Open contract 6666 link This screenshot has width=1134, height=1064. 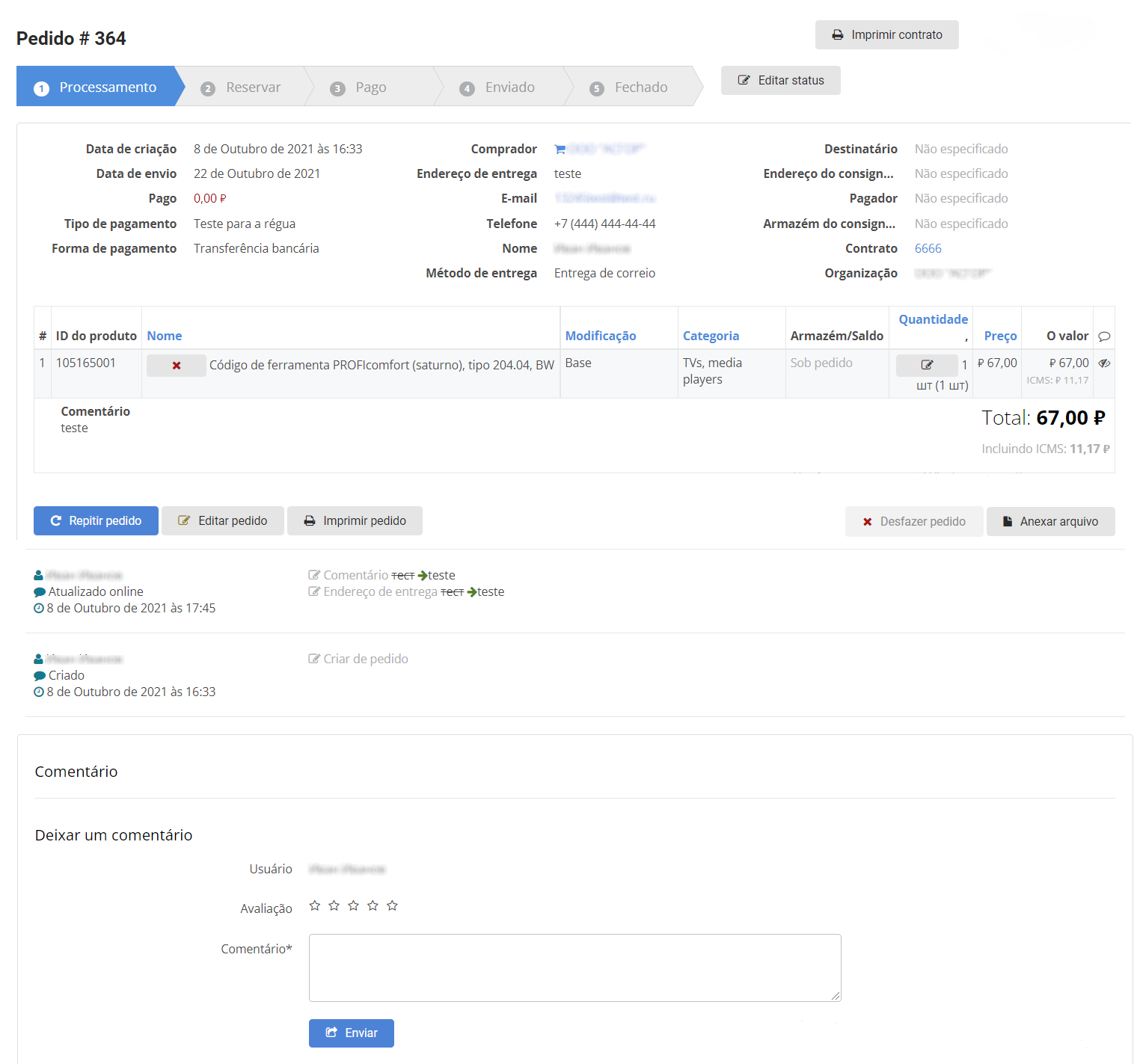pos(928,248)
